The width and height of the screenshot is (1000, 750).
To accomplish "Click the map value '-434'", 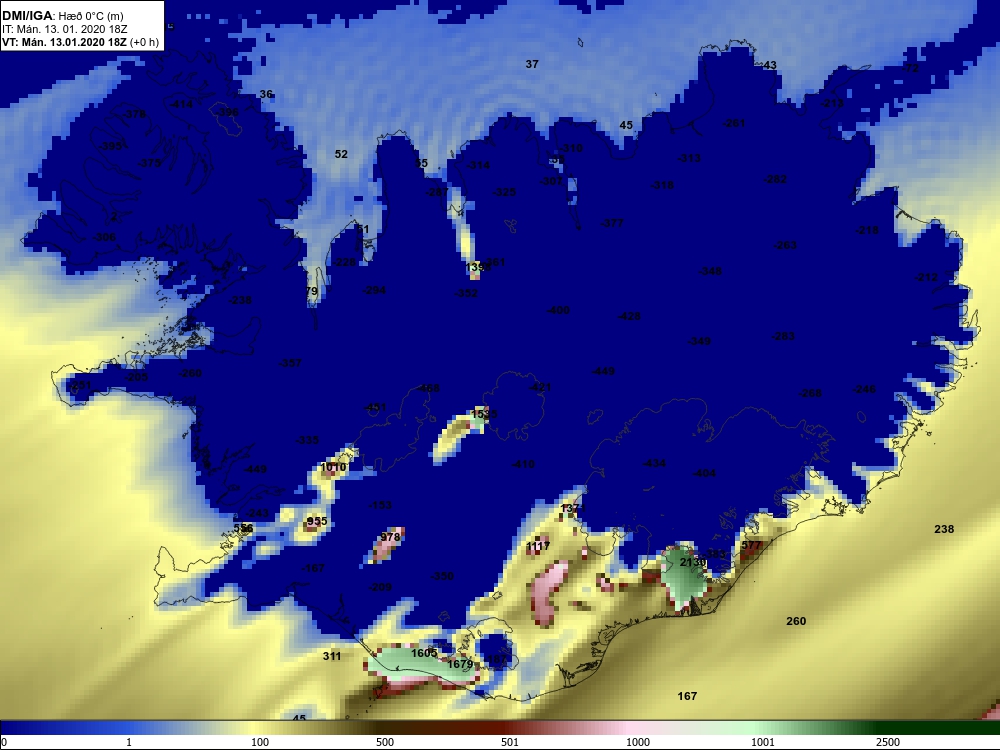I will coord(654,463).
